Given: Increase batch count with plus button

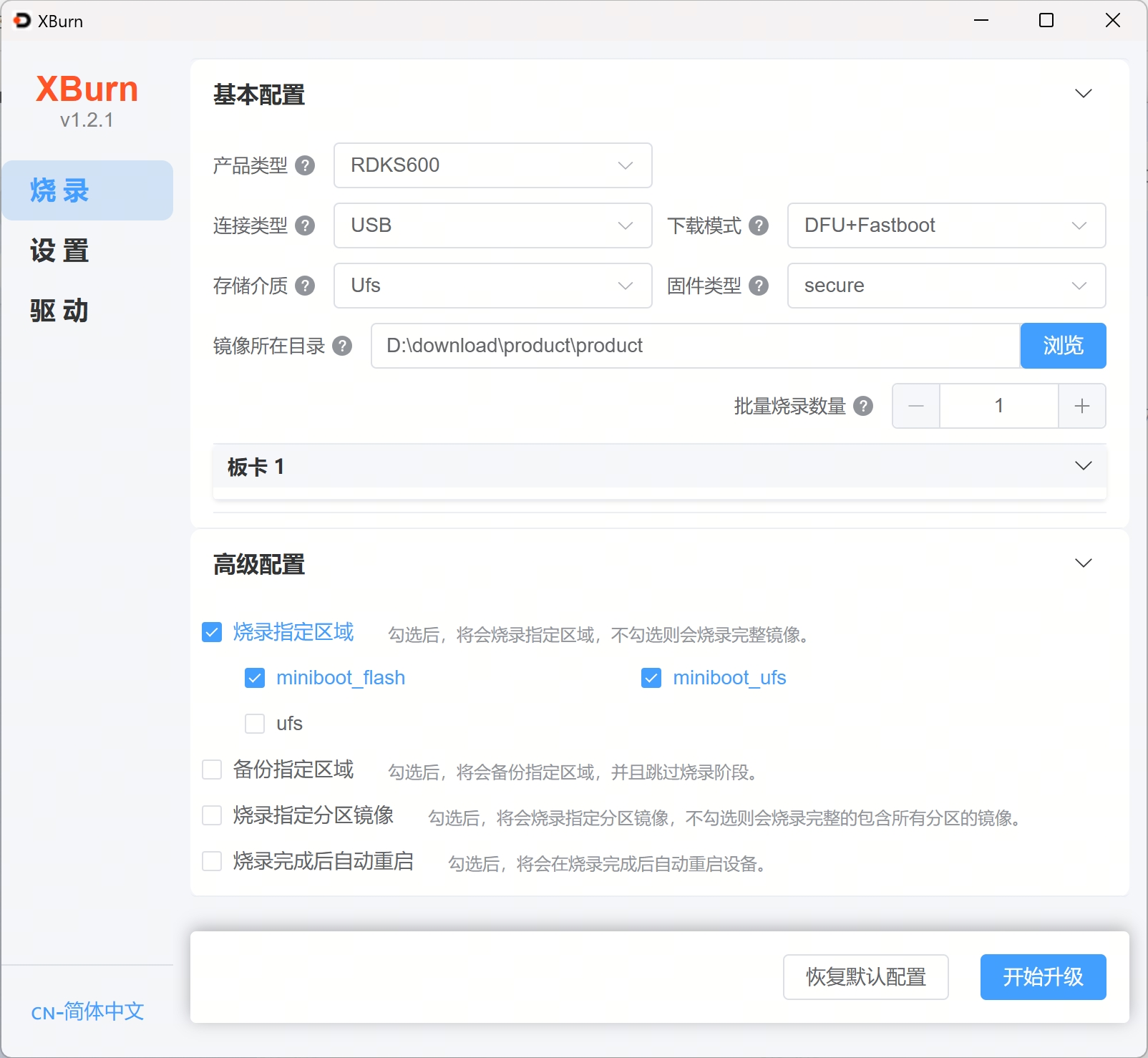Looking at the screenshot, I should (1082, 406).
